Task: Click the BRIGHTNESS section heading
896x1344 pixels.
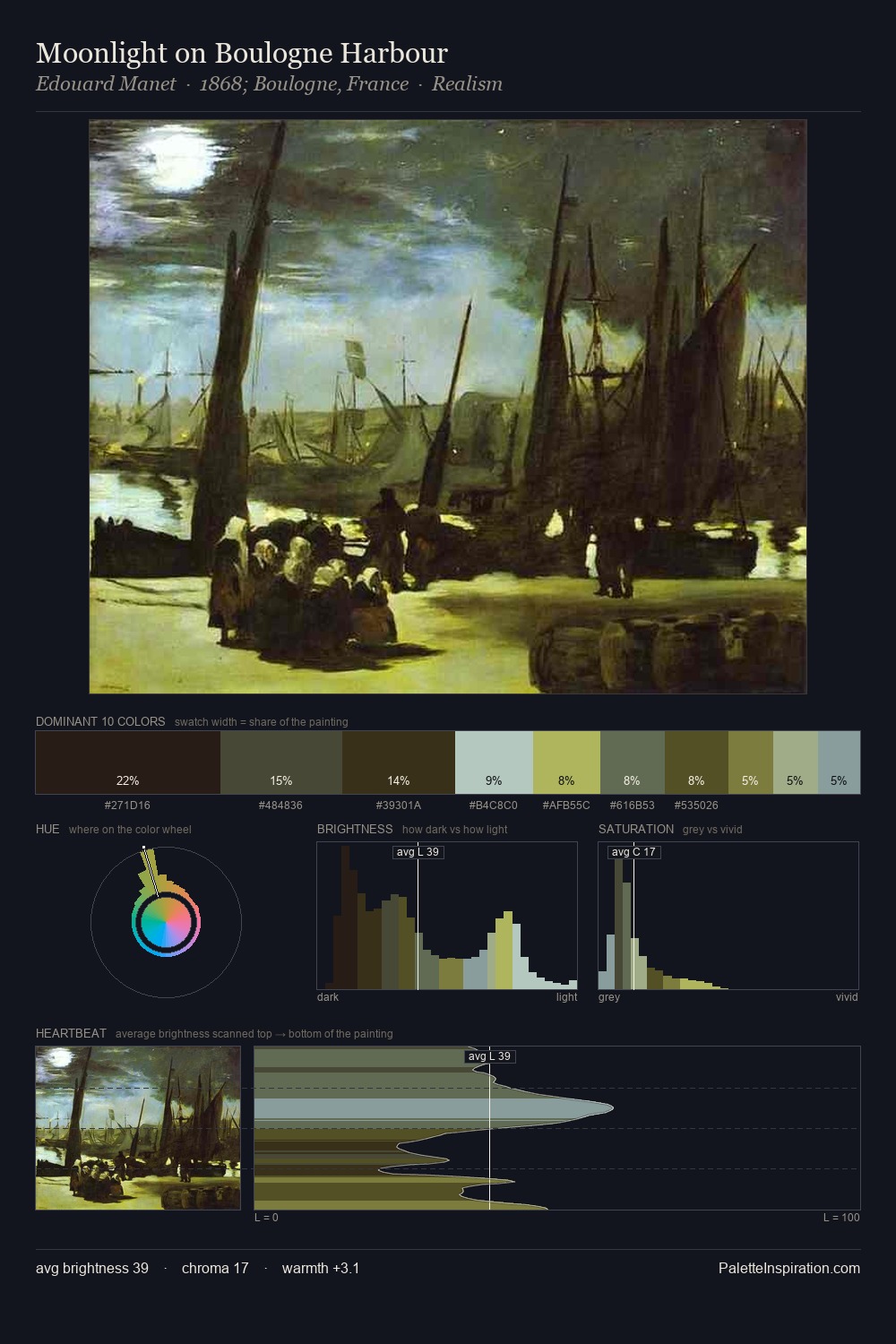Action: tap(355, 829)
